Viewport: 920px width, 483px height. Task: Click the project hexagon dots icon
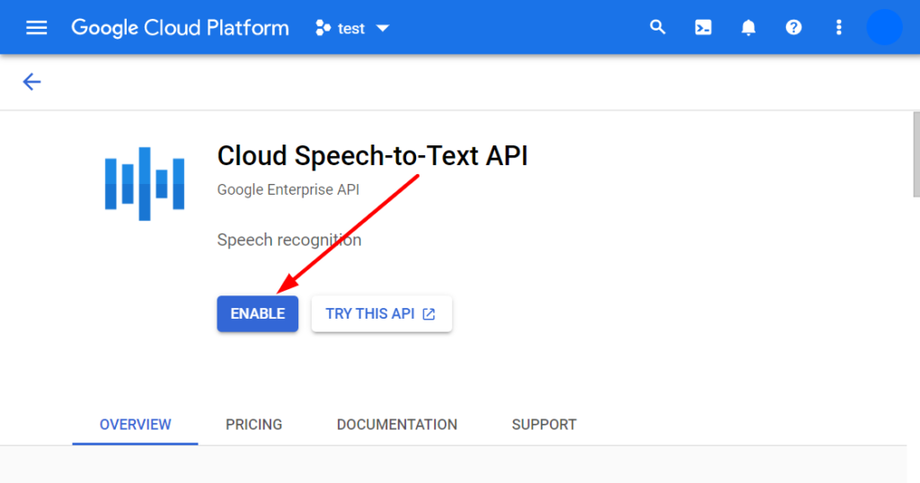pyautogui.click(x=322, y=28)
